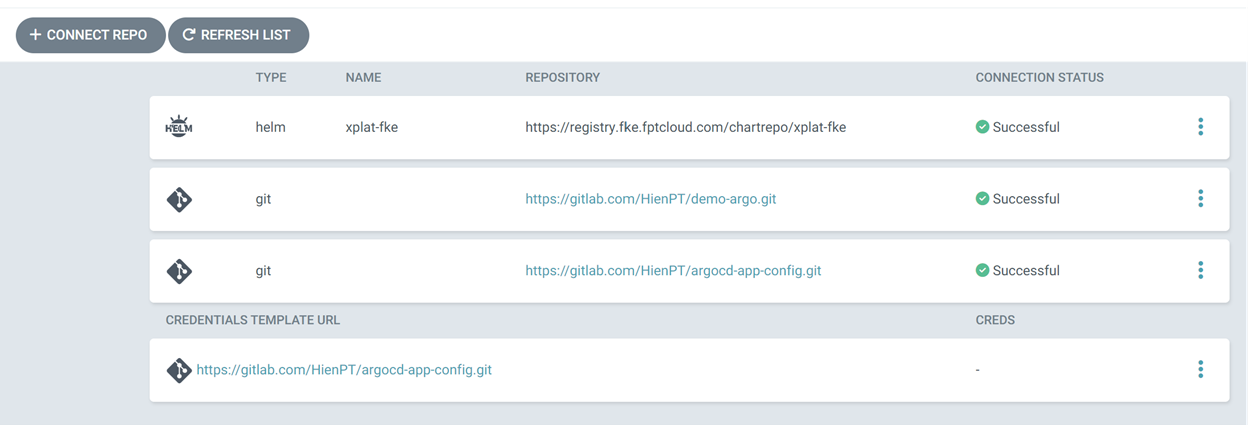Open the credentials template argocd-app-config.git URL
Screen dimensions: 1248x425
click(x=344, y=370)
